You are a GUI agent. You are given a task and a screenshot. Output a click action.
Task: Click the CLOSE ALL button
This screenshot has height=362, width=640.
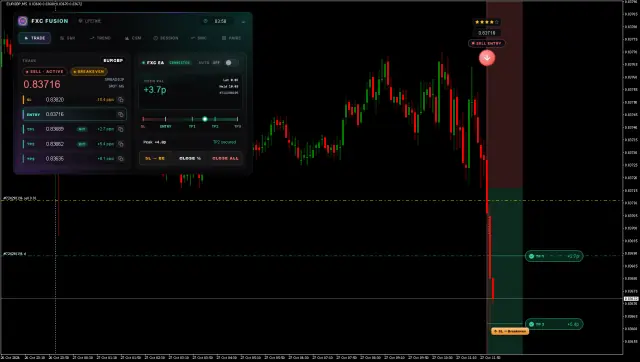[225, 158]
